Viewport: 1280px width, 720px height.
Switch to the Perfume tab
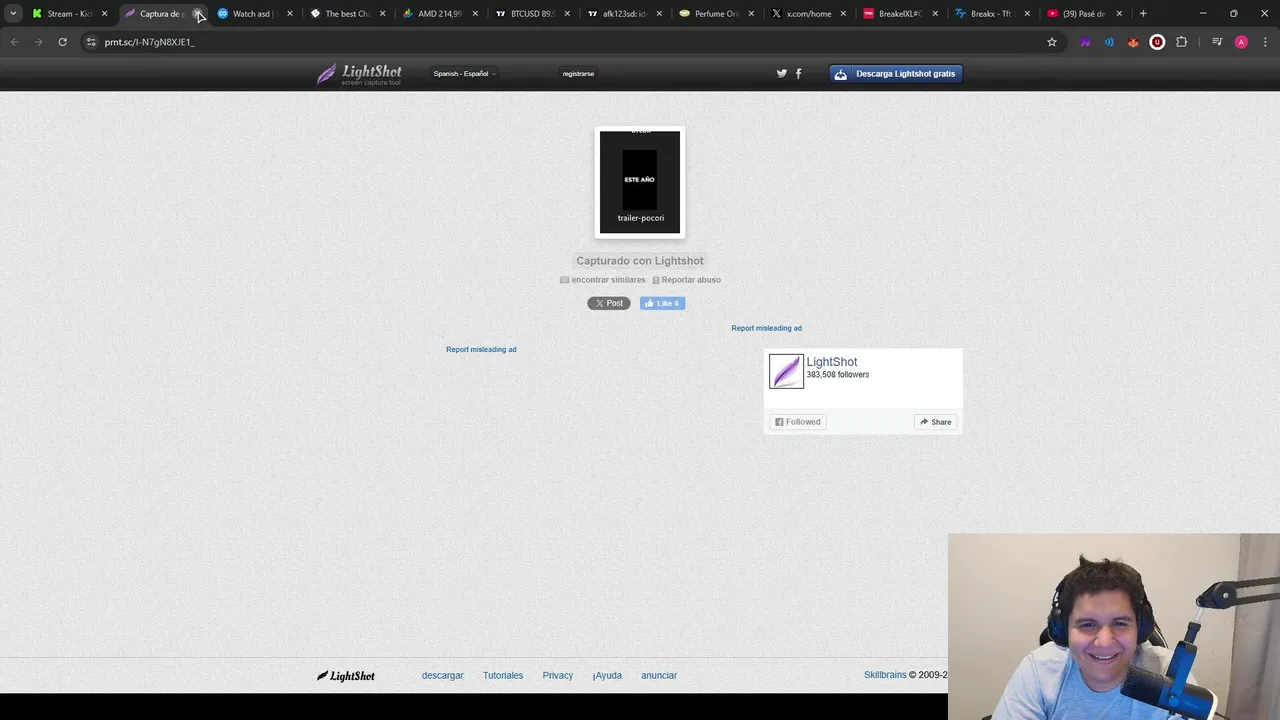pyautogui.click(x=716, y=14)
